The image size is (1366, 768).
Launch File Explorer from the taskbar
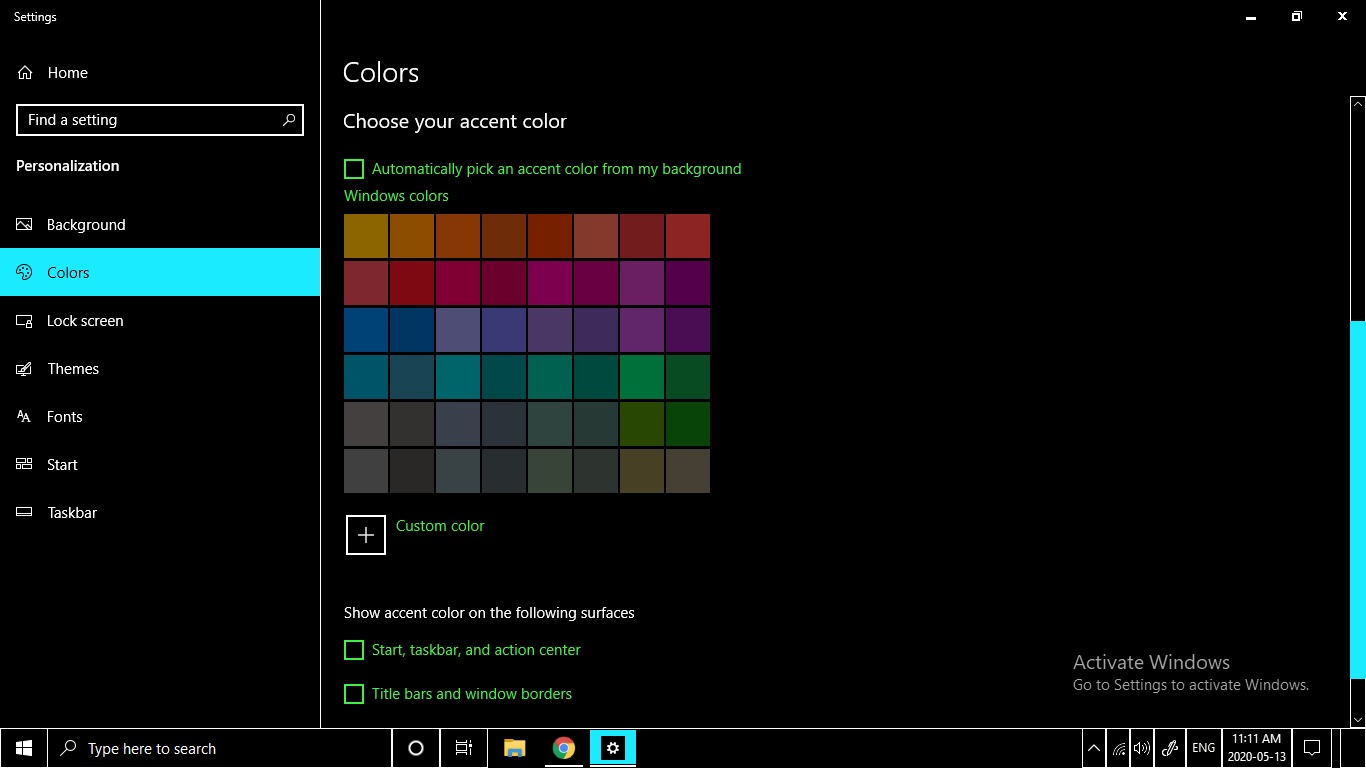(x=515, y=748)
